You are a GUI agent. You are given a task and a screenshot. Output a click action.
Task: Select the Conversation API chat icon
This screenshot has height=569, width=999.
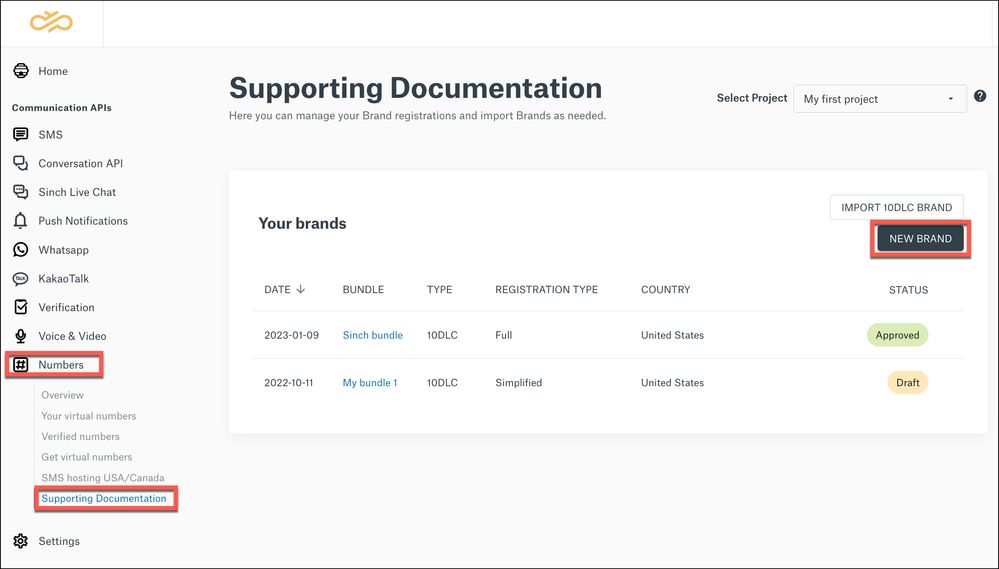coord(20,163)
